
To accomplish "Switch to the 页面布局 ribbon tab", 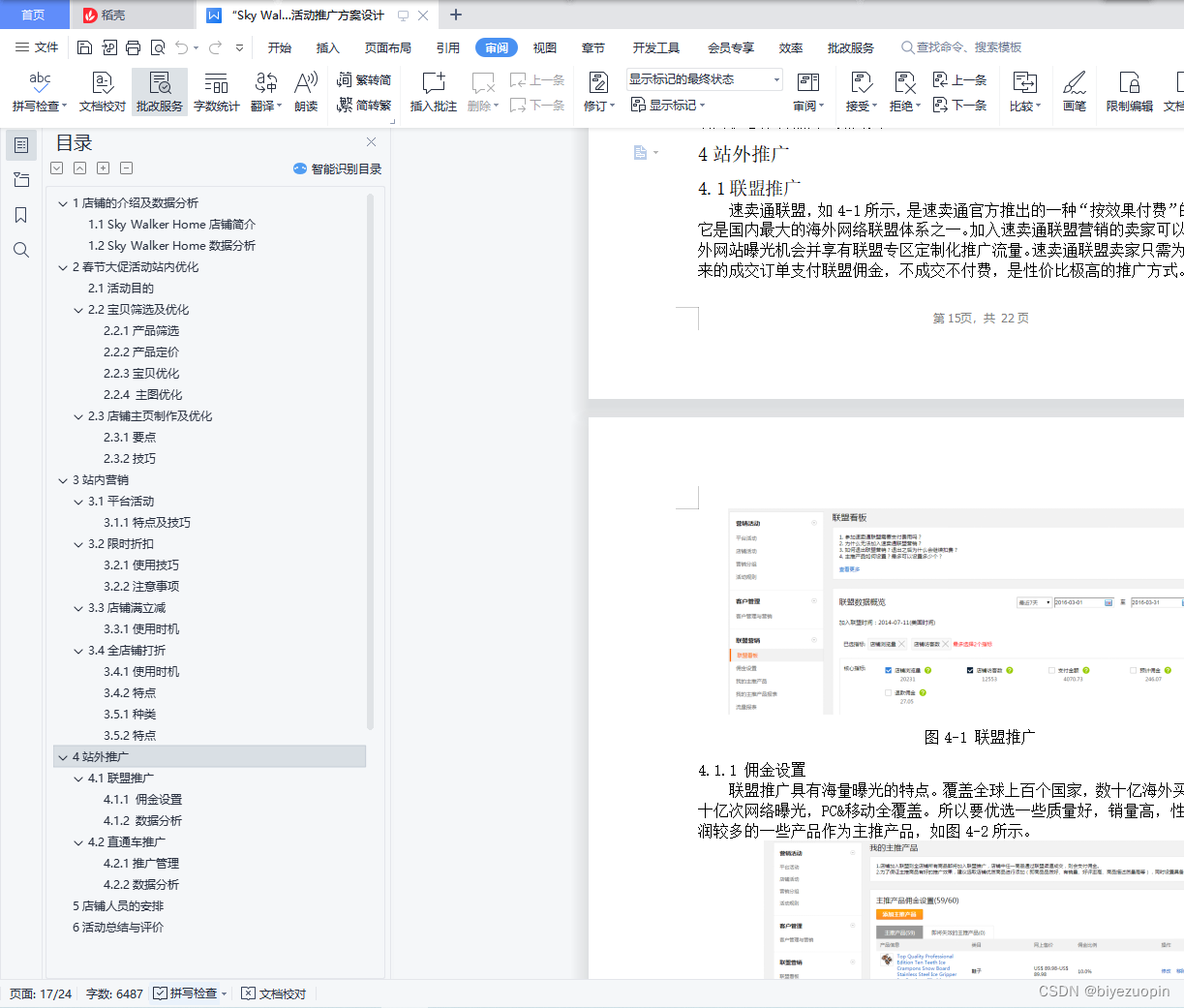I will [x=388, y=47].
